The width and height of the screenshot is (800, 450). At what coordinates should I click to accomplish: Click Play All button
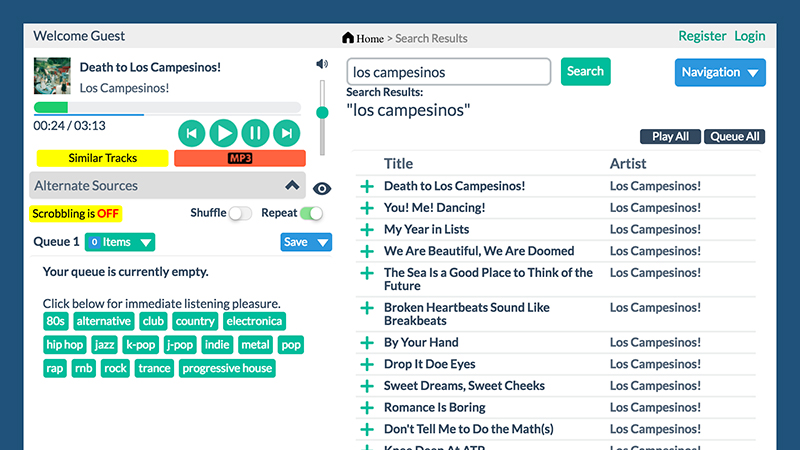[670, 136]
